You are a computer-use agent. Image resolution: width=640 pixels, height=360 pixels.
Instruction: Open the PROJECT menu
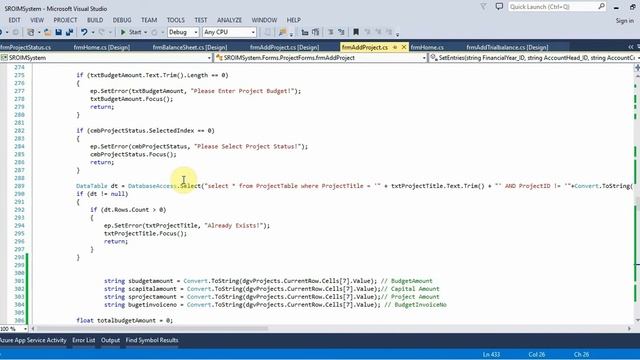(65, 20)
